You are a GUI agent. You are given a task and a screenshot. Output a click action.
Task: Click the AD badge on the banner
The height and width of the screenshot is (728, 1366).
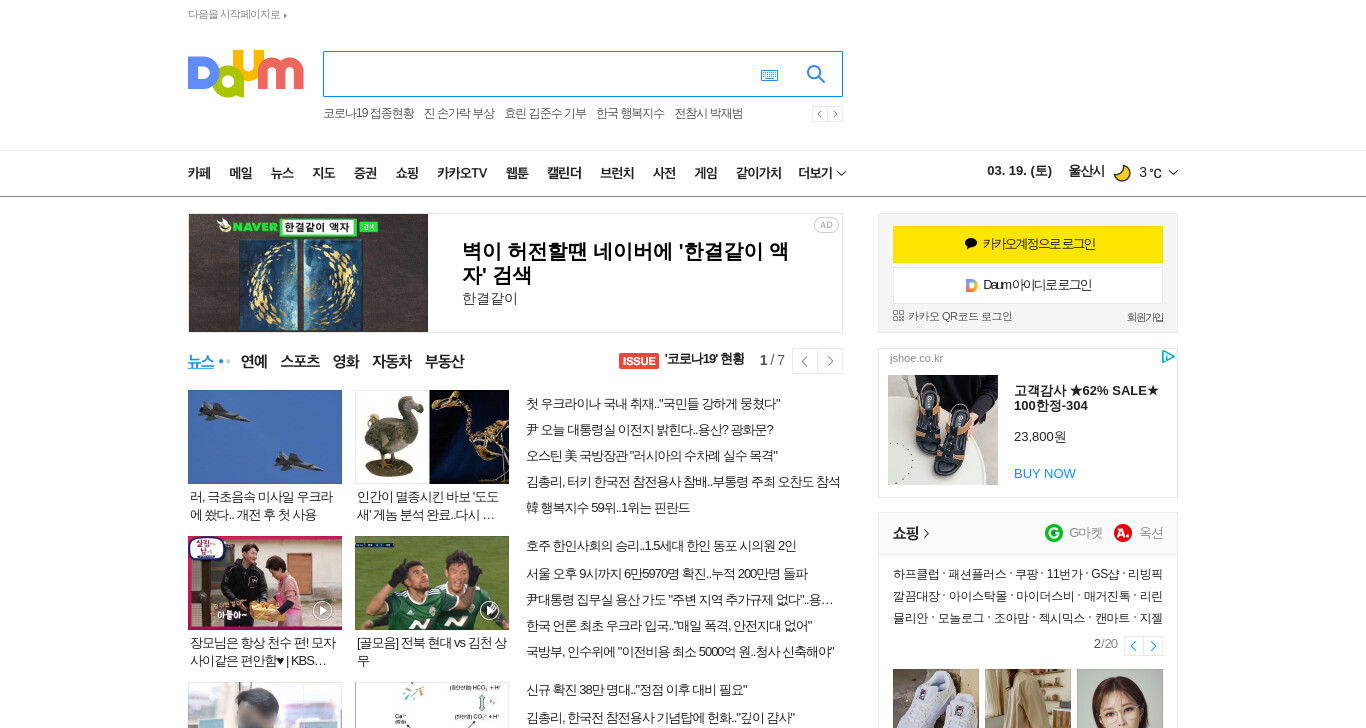point(826,225)
